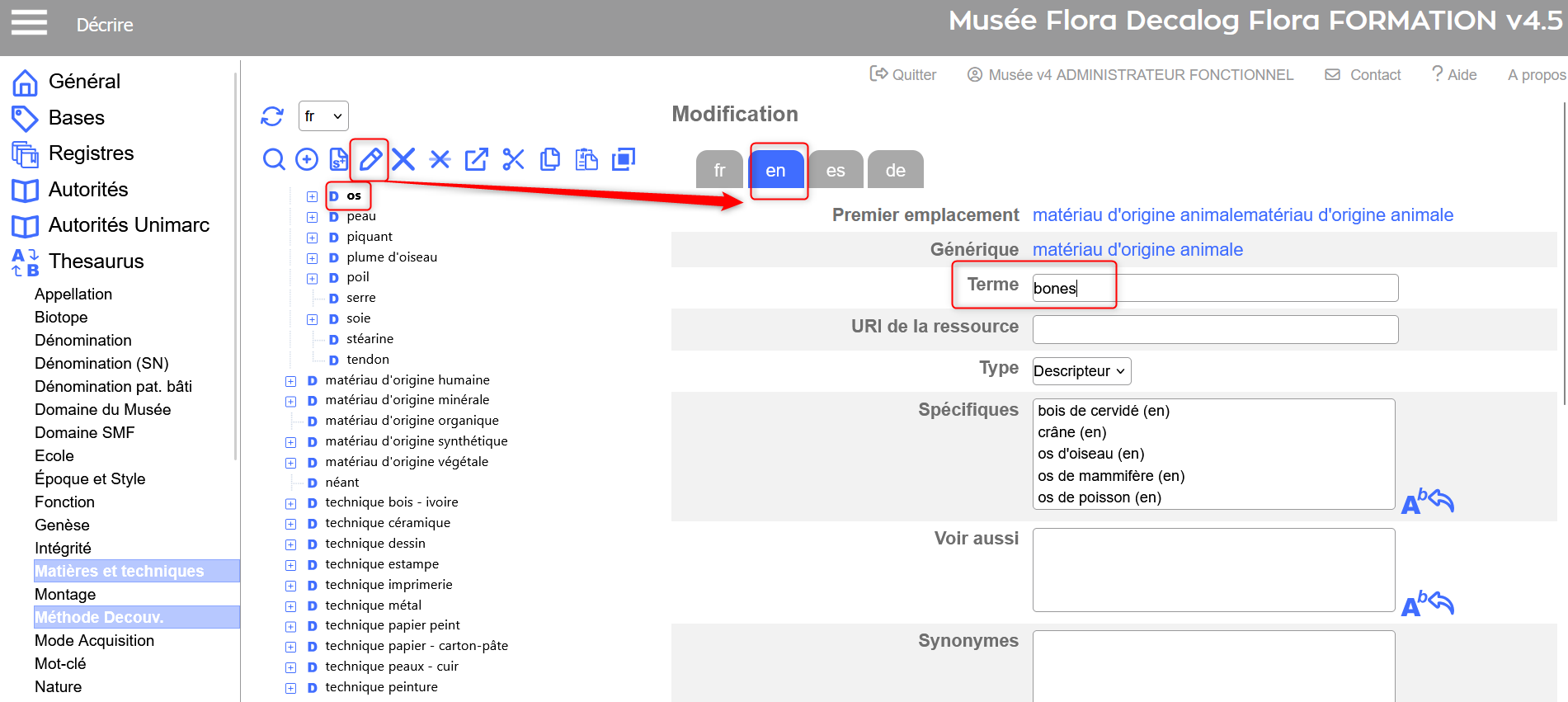Click the Spécifiques translate-back icon
1568x702 pixels.
click(x=1428, y=502)
